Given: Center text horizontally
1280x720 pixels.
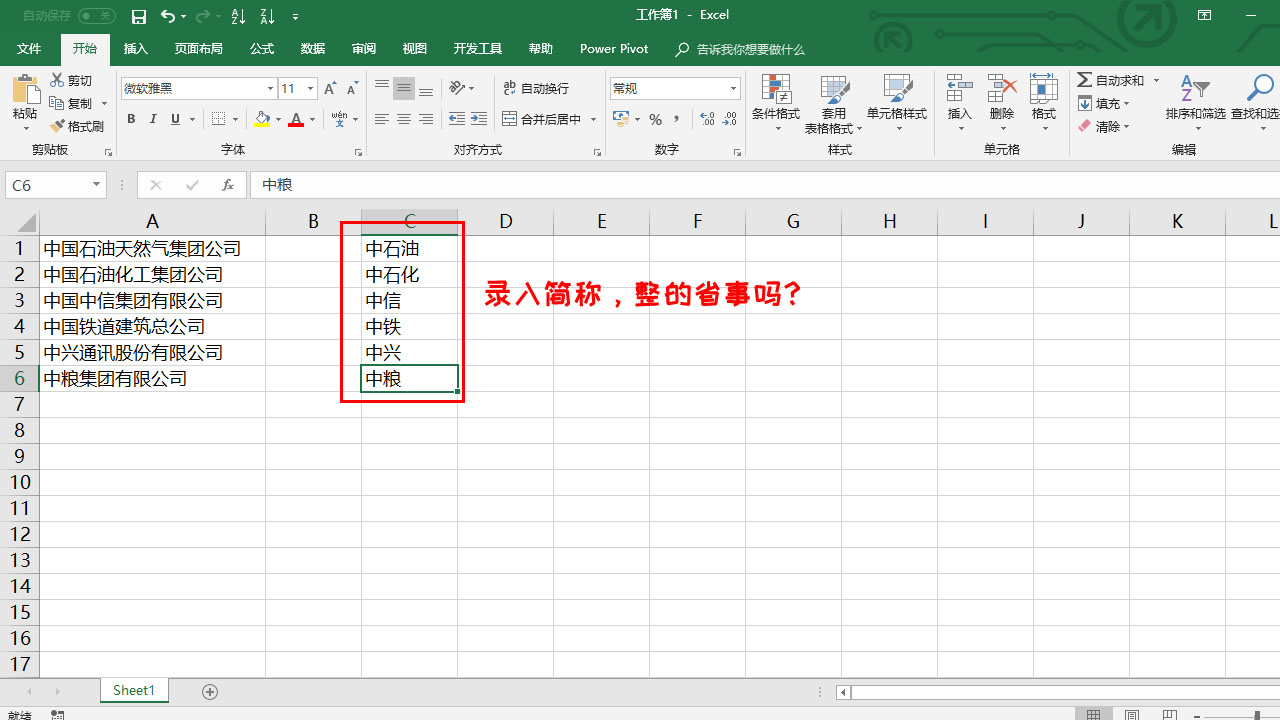Looking at the screenshot, I should pos(404,119).
